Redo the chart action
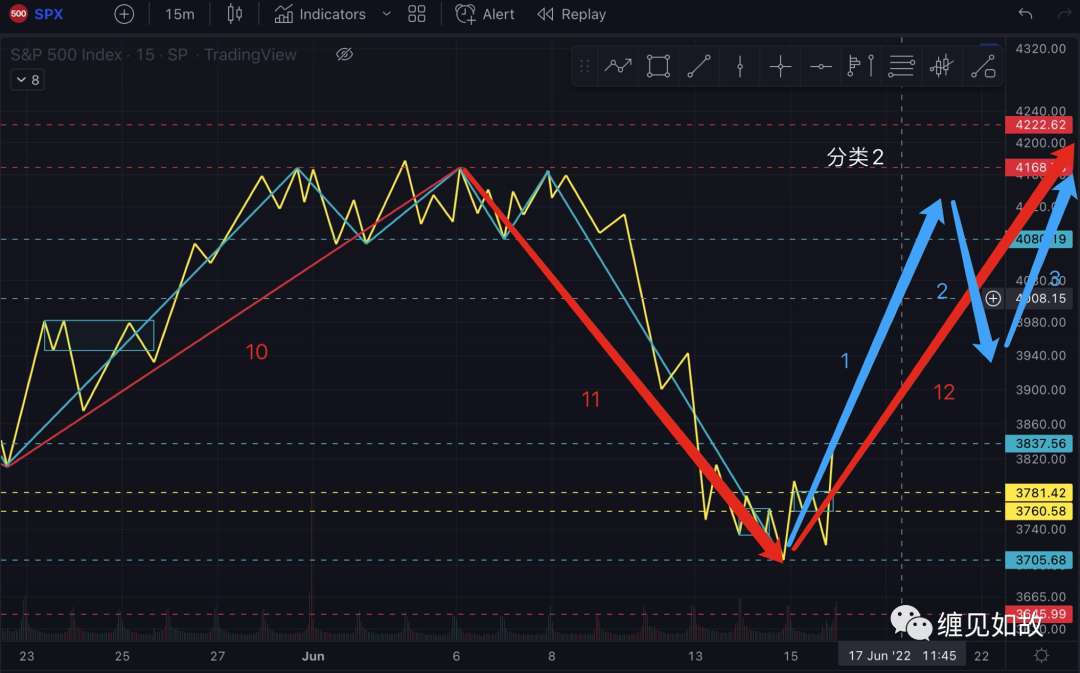Image resolution: width=1080 pixels, height=673 pixels. pyautogui.click(x=1065, y=14)
